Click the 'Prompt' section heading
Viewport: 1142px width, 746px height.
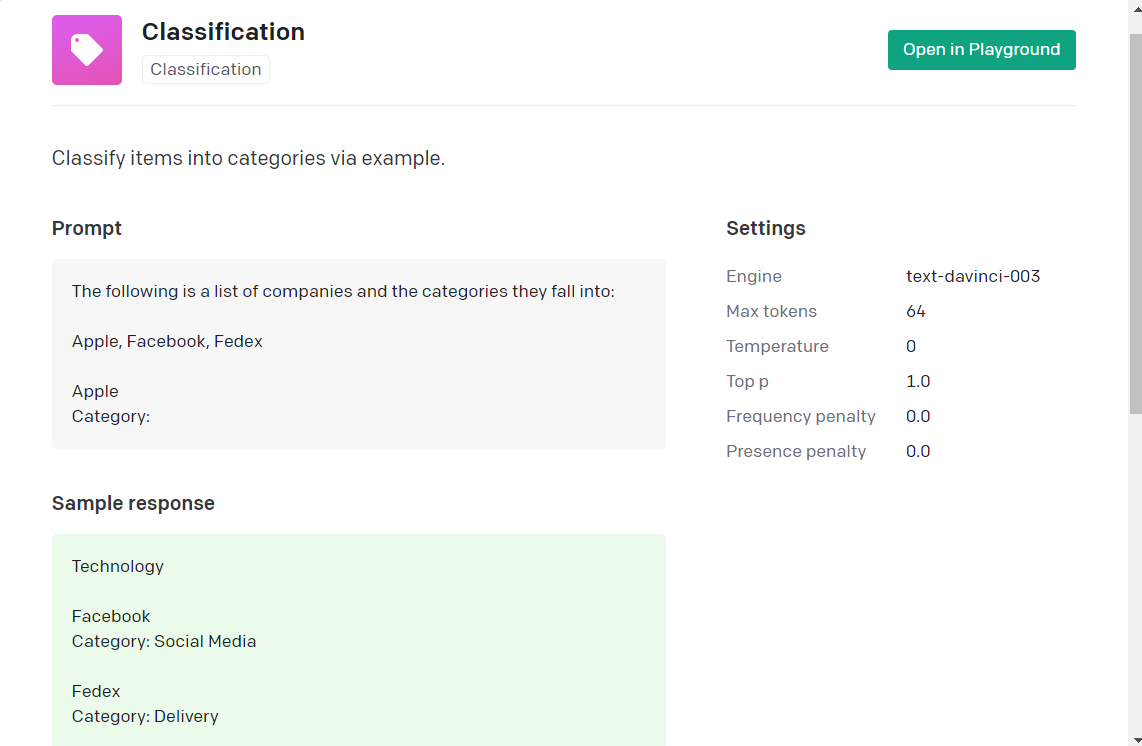[87, 229]
